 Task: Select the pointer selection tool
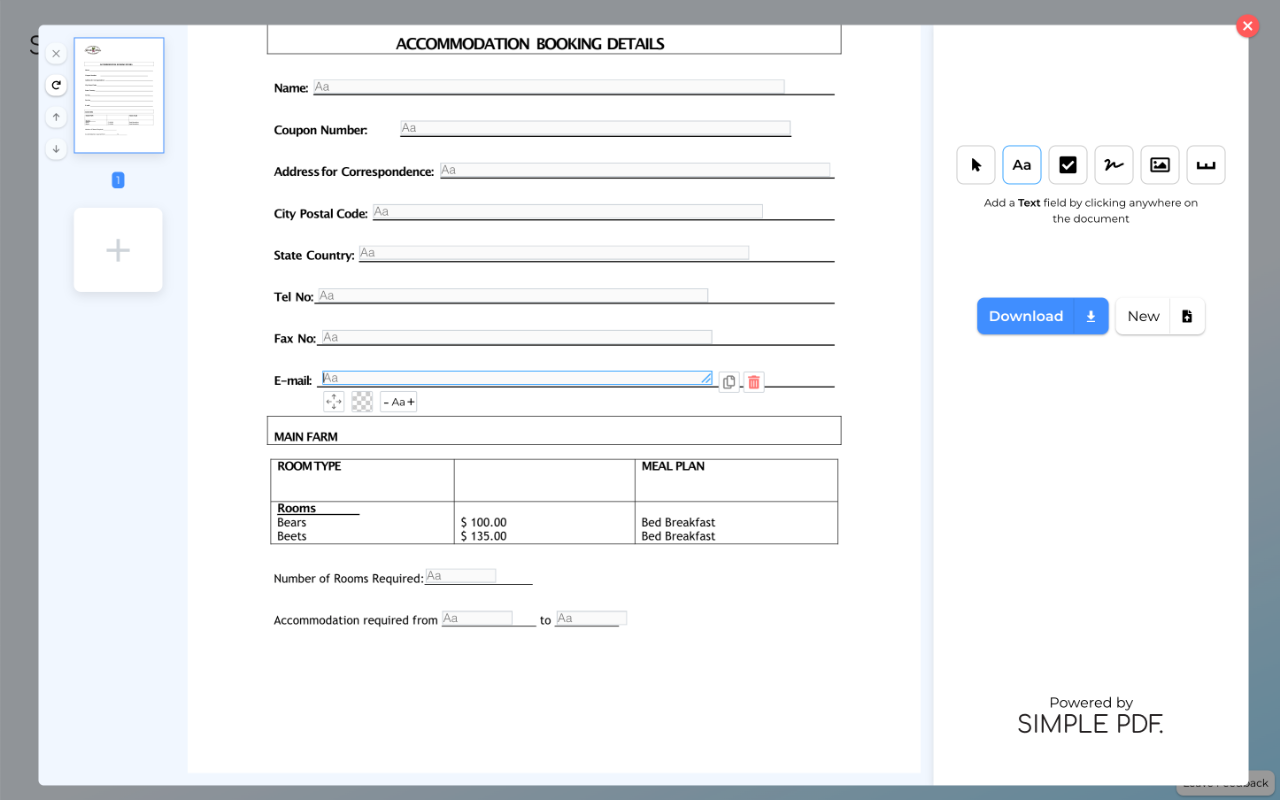click(976, 165)
